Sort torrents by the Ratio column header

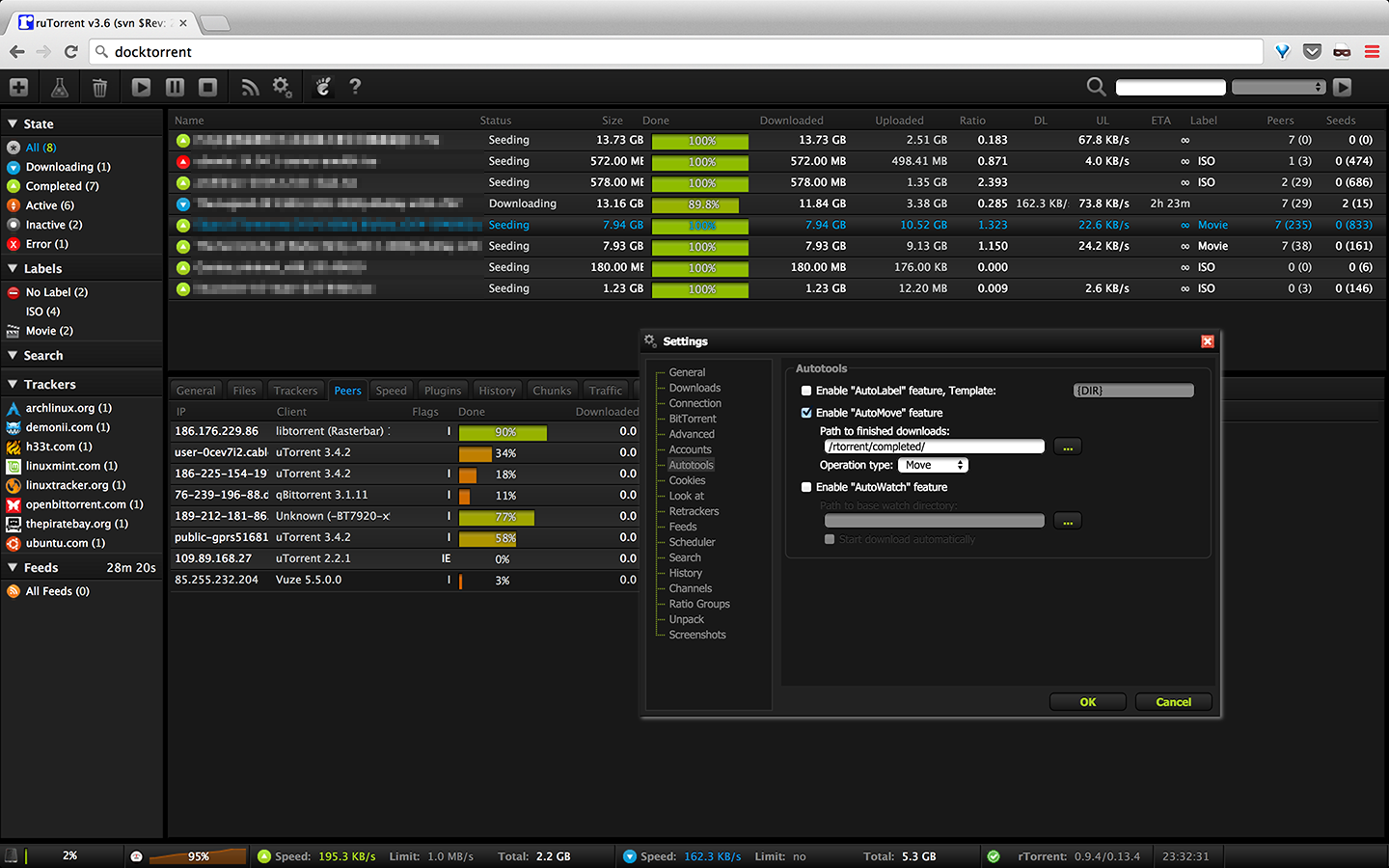click(x=972, y=121)
